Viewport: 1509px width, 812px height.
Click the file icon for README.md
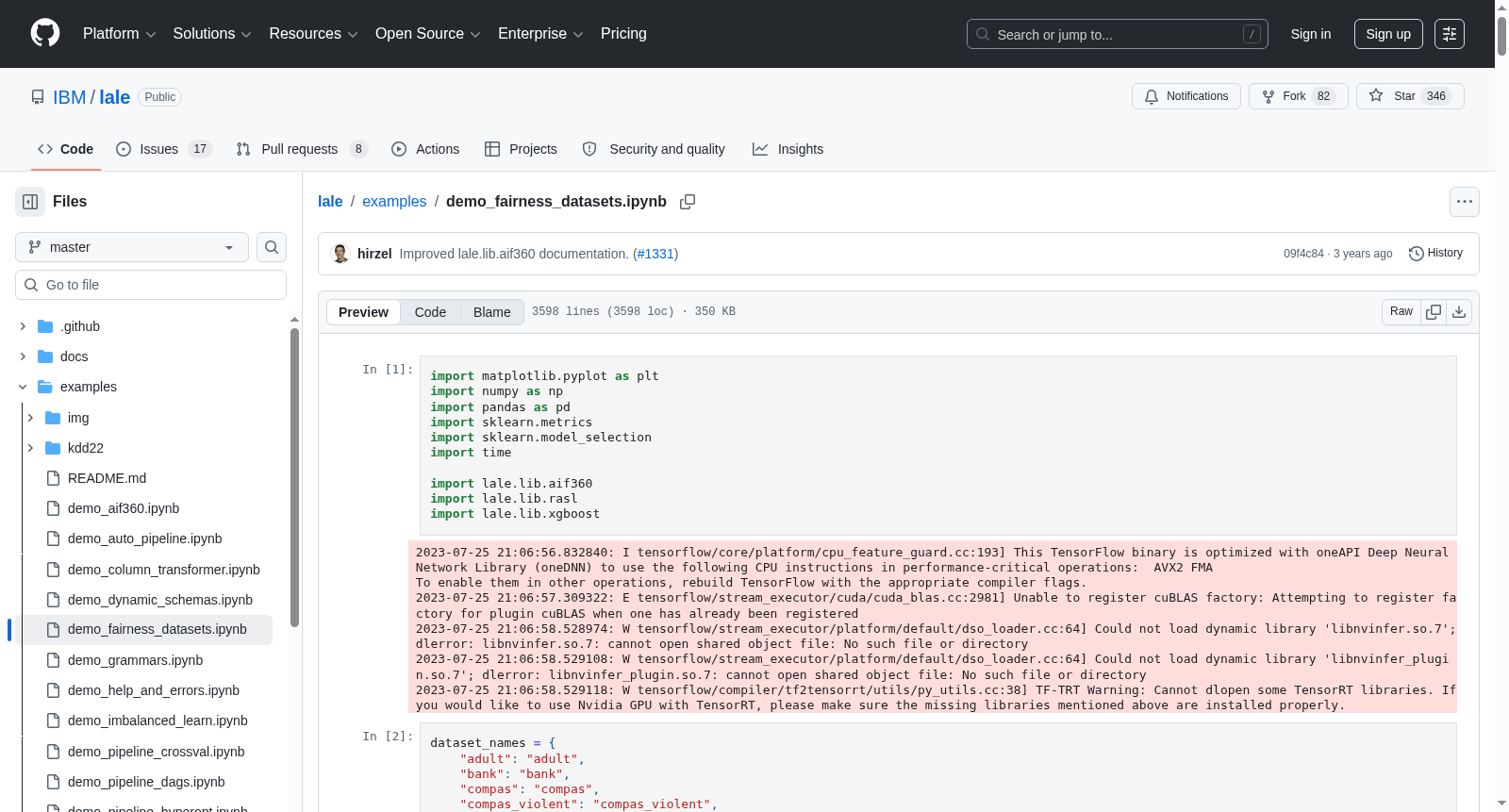53,478
